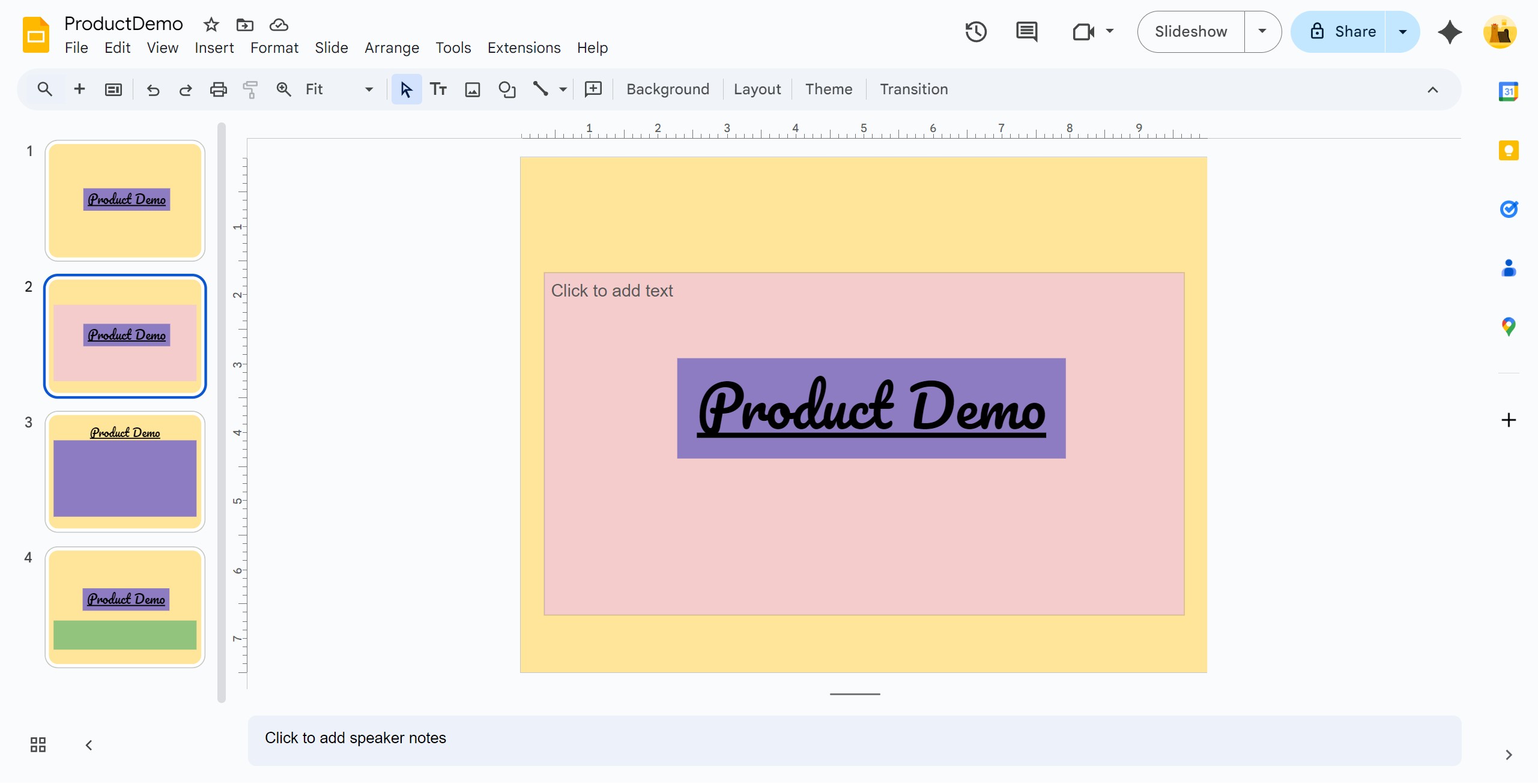This screenshot has height=784, width=1538.
Task: Search the menus magnifier icon
Action: tap(44, 89)
